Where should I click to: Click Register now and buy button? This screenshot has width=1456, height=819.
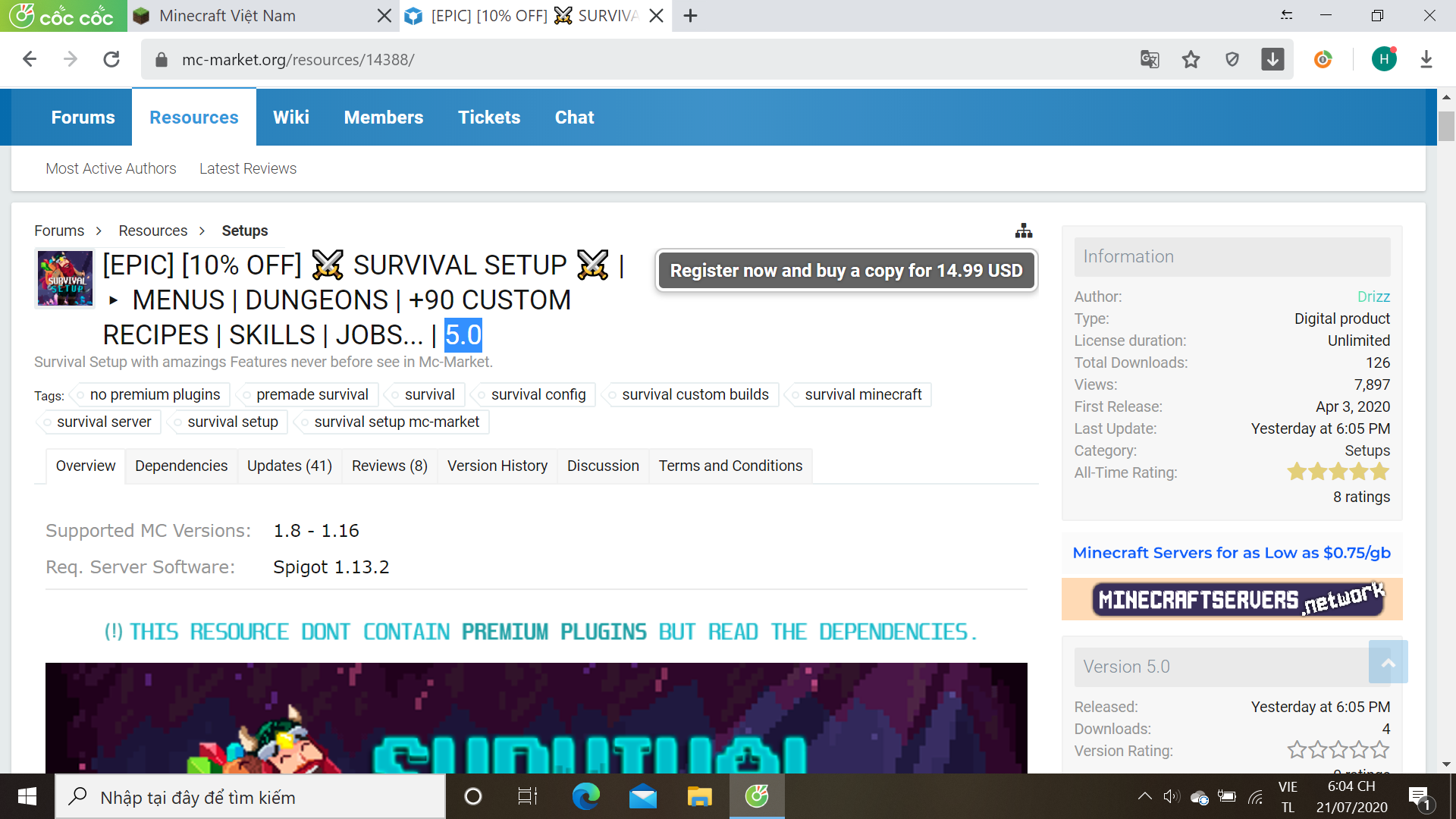coord(846,271)
